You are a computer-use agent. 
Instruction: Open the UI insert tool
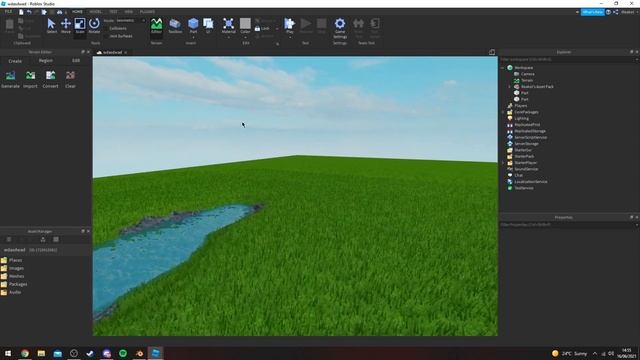(x=208, y=26)
